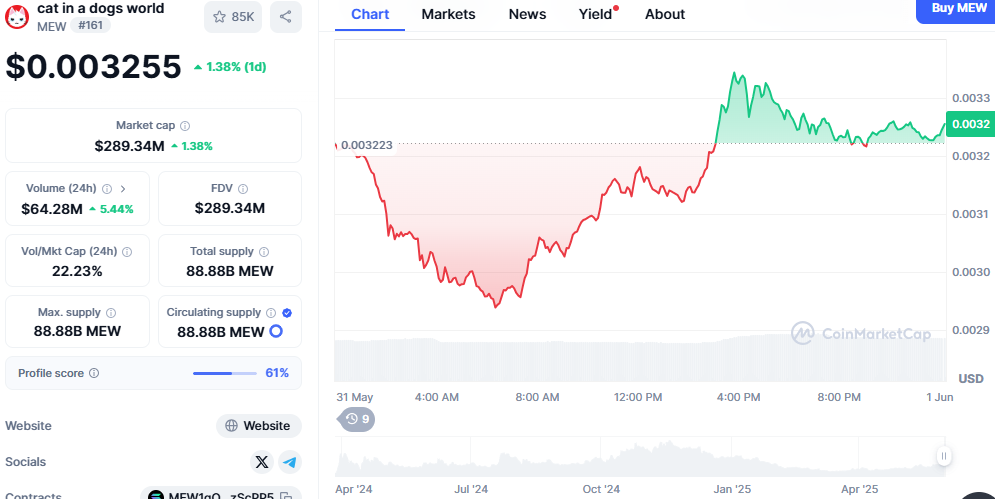Expand the Volume (24h) chevron arrow

123,188
